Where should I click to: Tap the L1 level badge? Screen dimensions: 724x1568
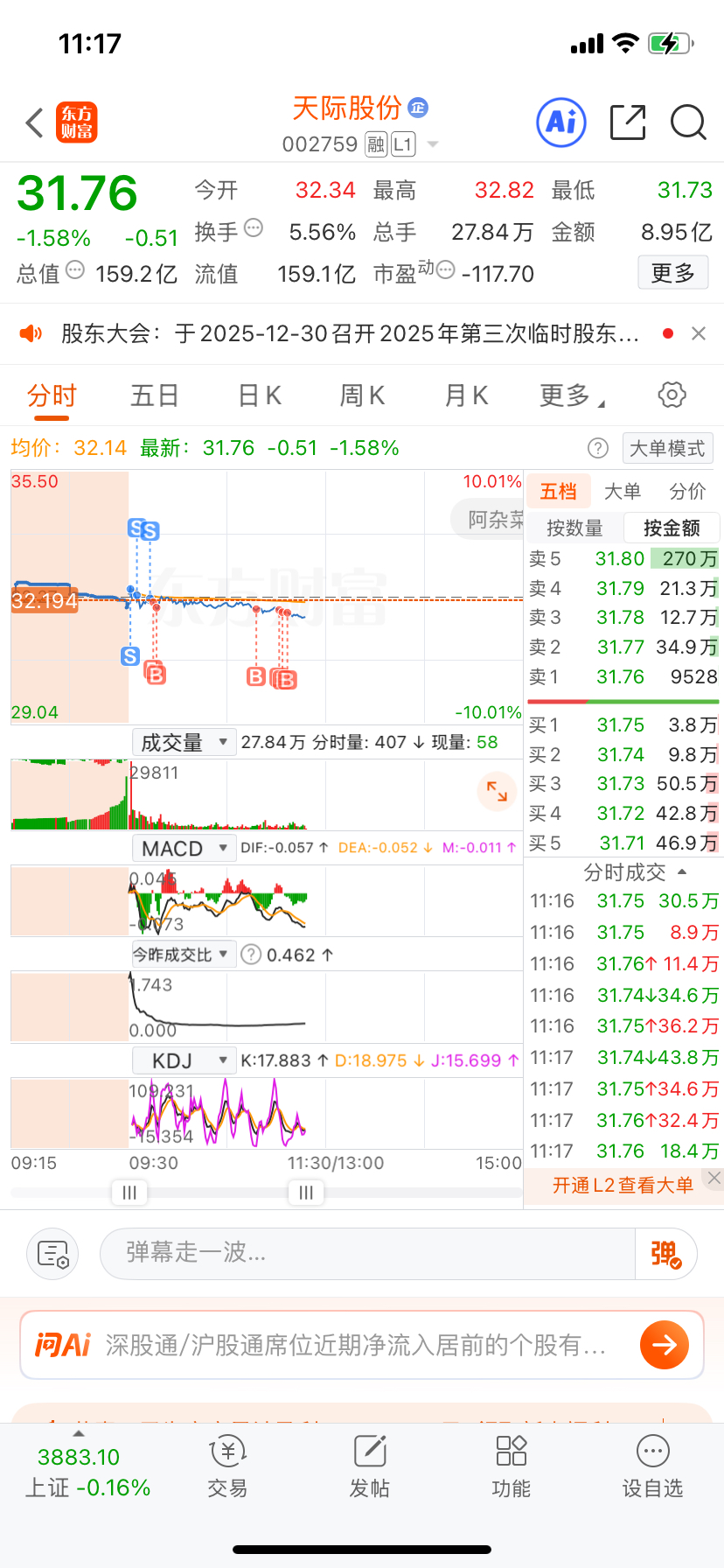pos(402,144)
